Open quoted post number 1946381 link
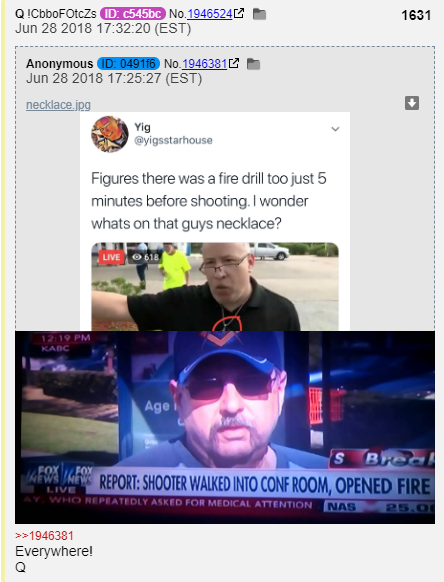 tap(205, 64)
